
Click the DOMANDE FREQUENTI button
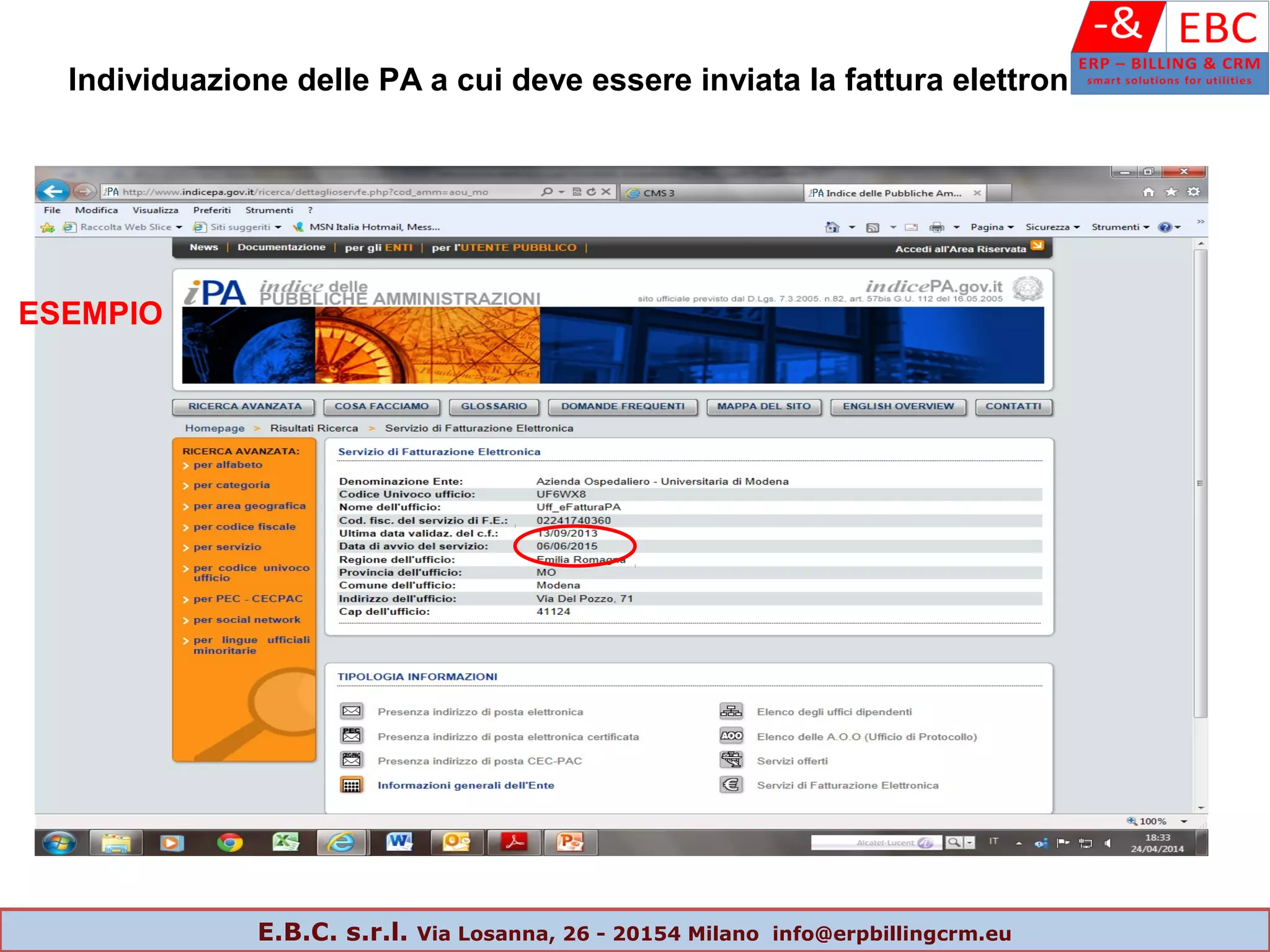(623, 407)
